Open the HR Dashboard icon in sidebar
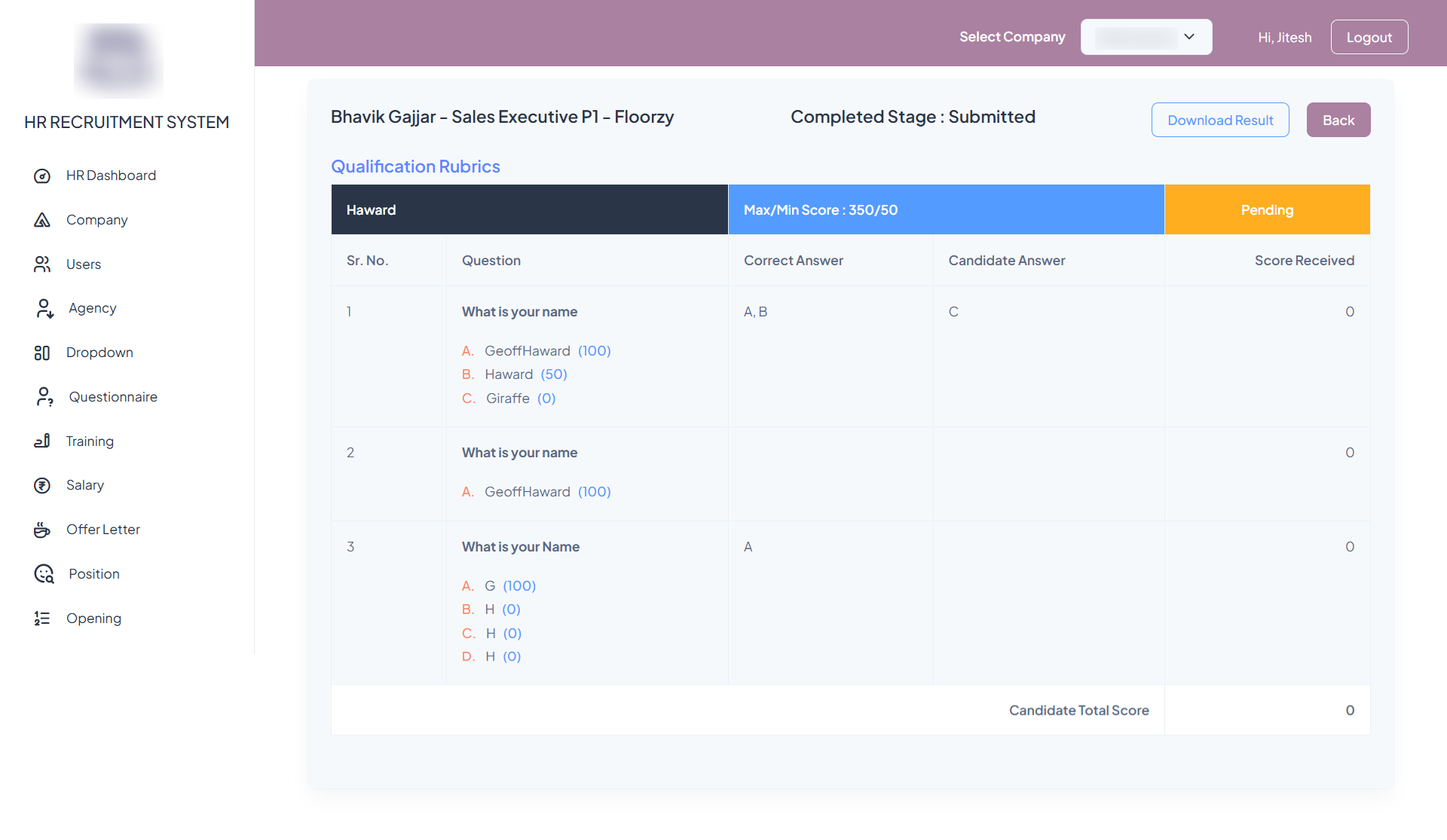Image resolution: width=1447 pixels, height=840 pixels. [42, 176]
